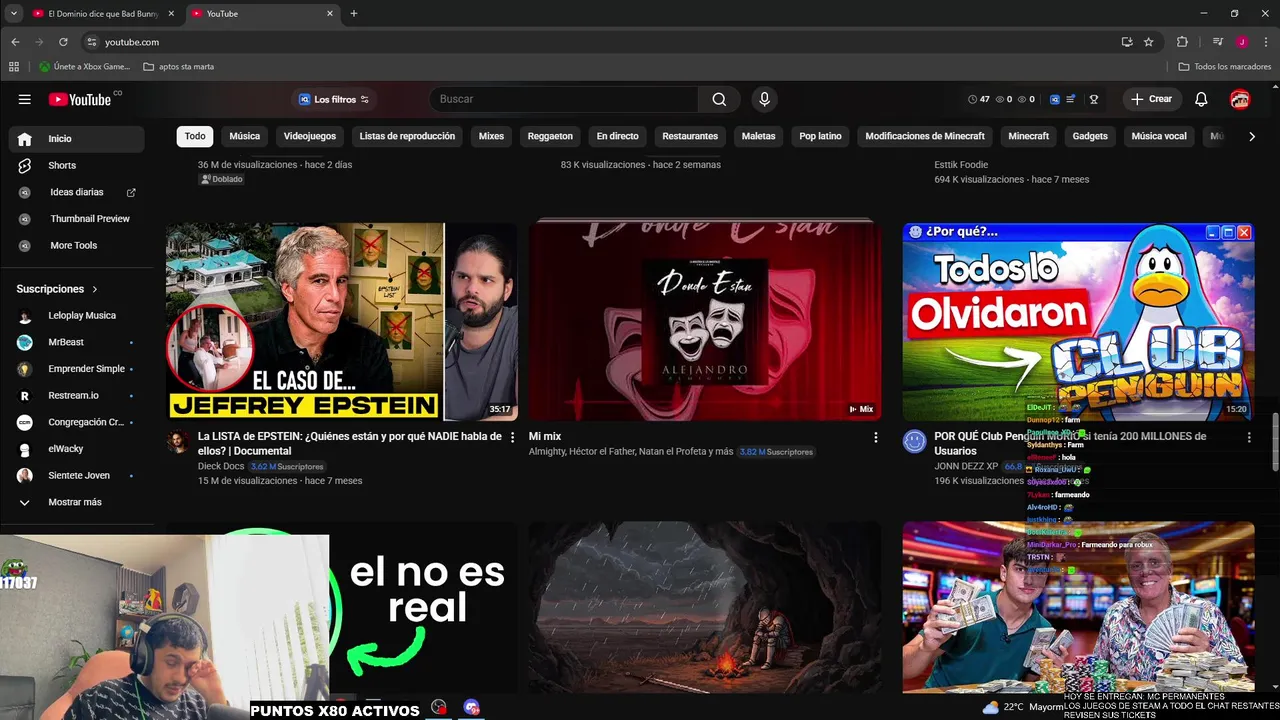This screenshot has width=1280, height=720.
Task: Open More Tools in the sidebar
Action: point(76,245)
